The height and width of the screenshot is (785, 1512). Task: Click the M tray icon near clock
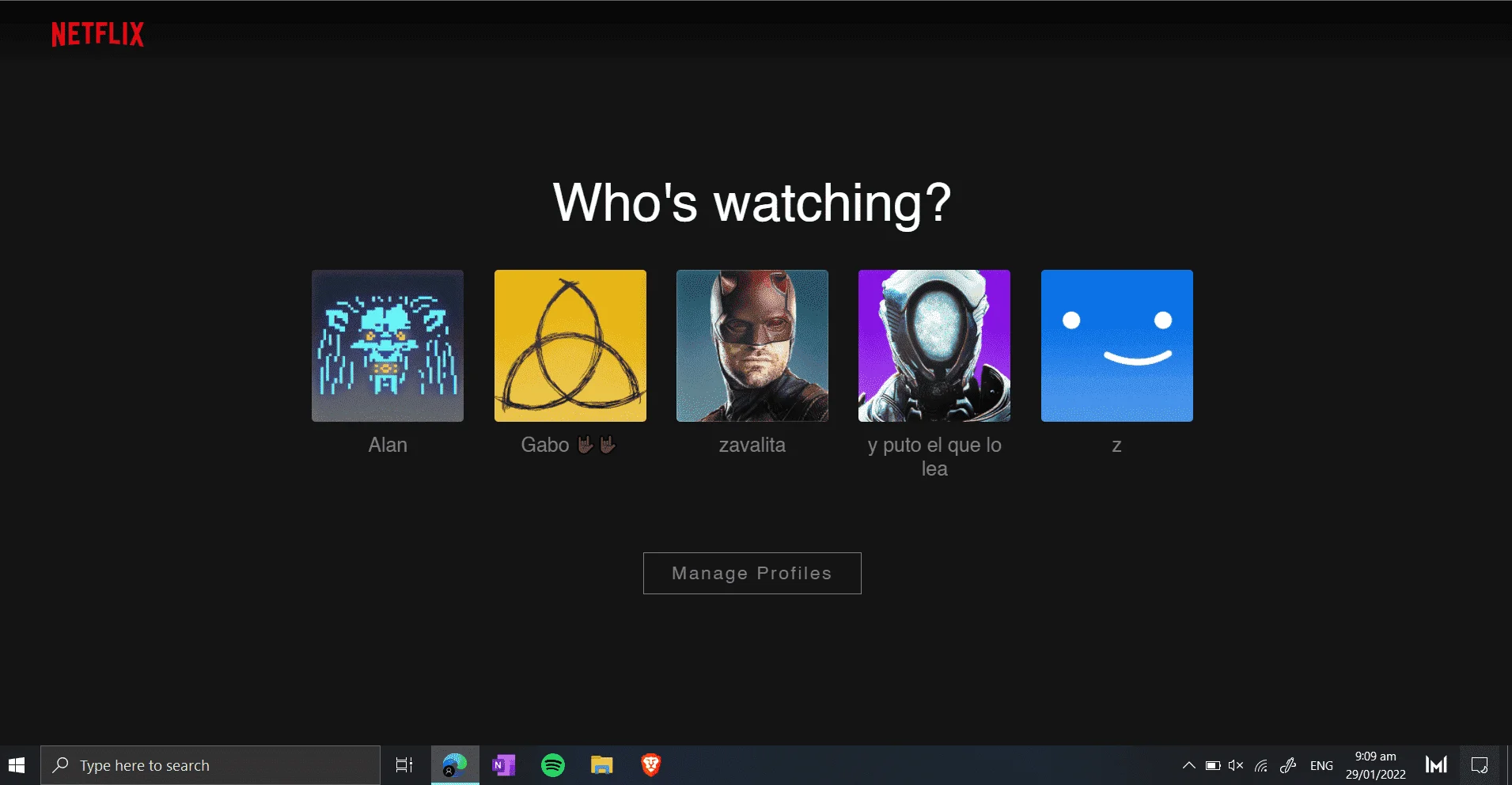pos(1436,765)
